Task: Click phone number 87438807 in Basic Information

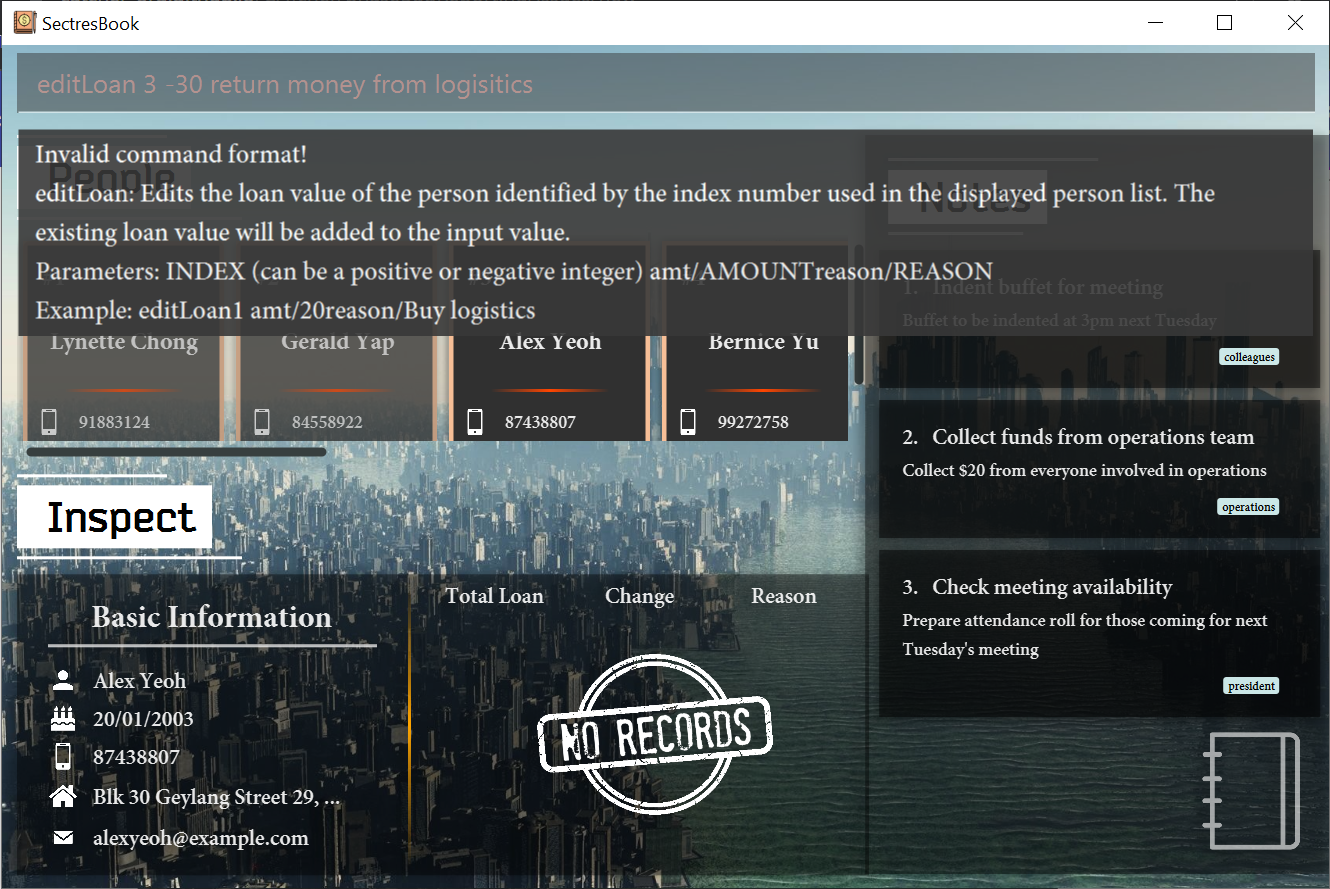Action: click(136, 757)
